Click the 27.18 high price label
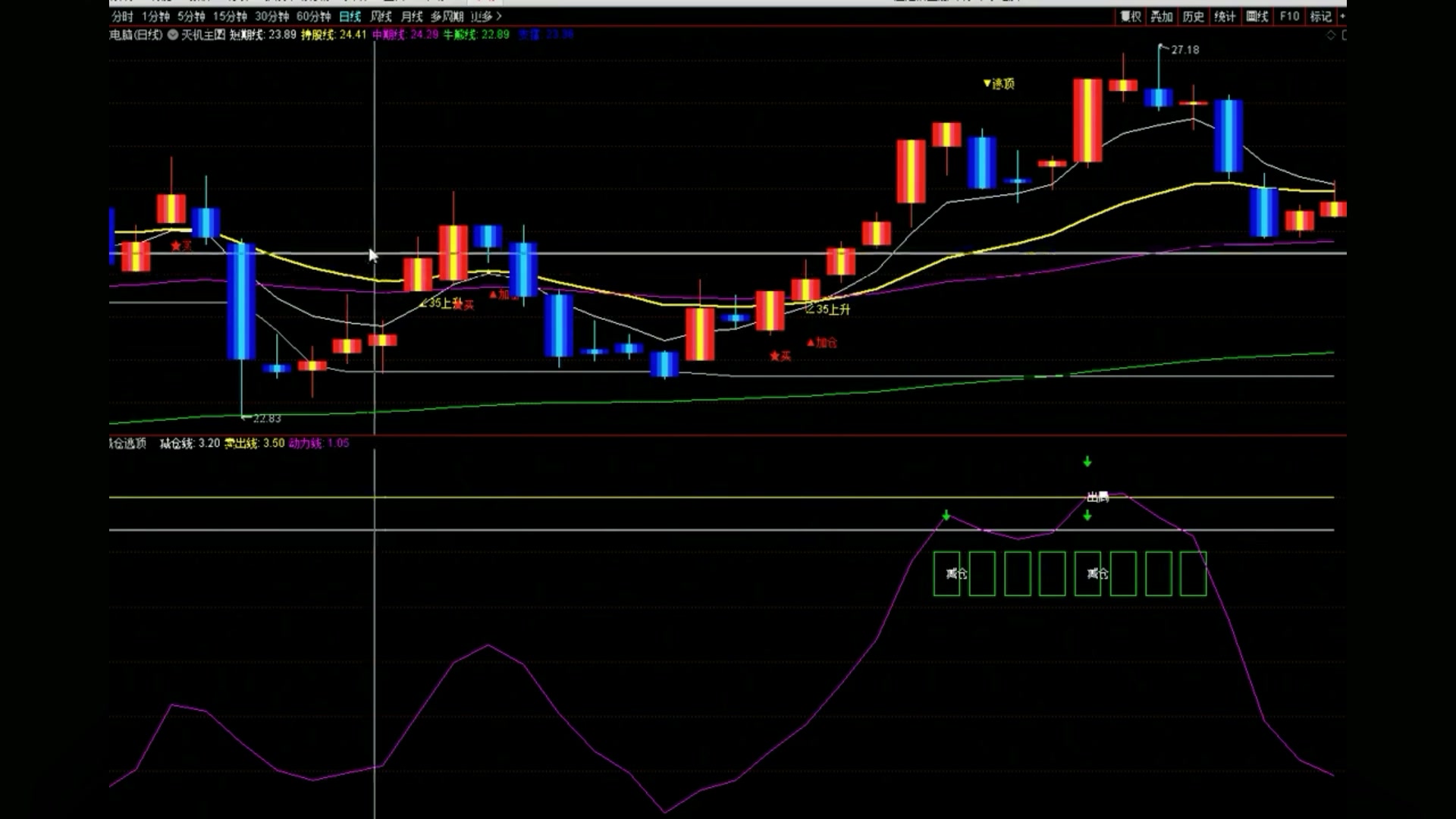1456x819 pixels. (1185, 49)
